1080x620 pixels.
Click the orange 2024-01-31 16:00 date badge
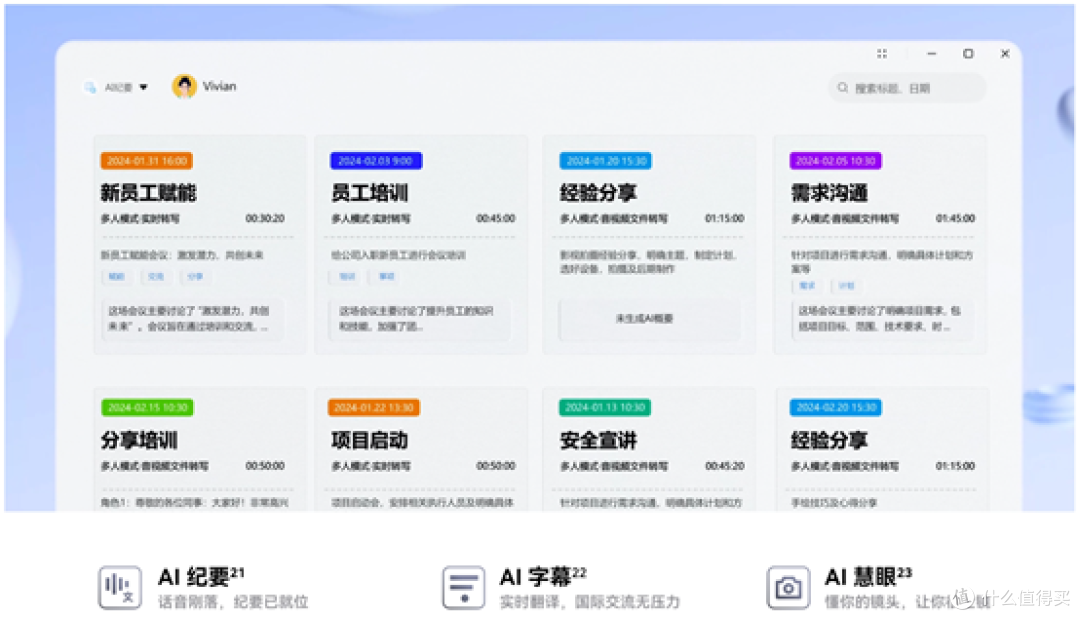pos(147,161)
